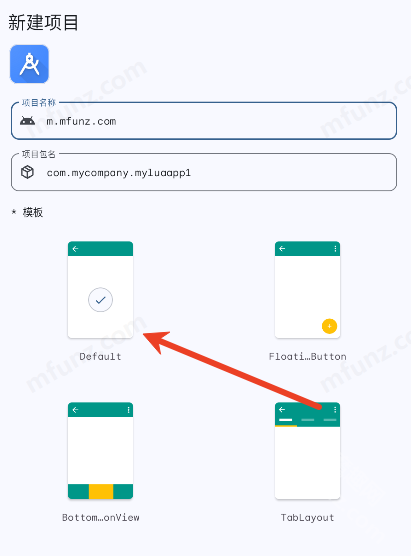Click the Android robot icon in project name field

[x=27, y=121]
